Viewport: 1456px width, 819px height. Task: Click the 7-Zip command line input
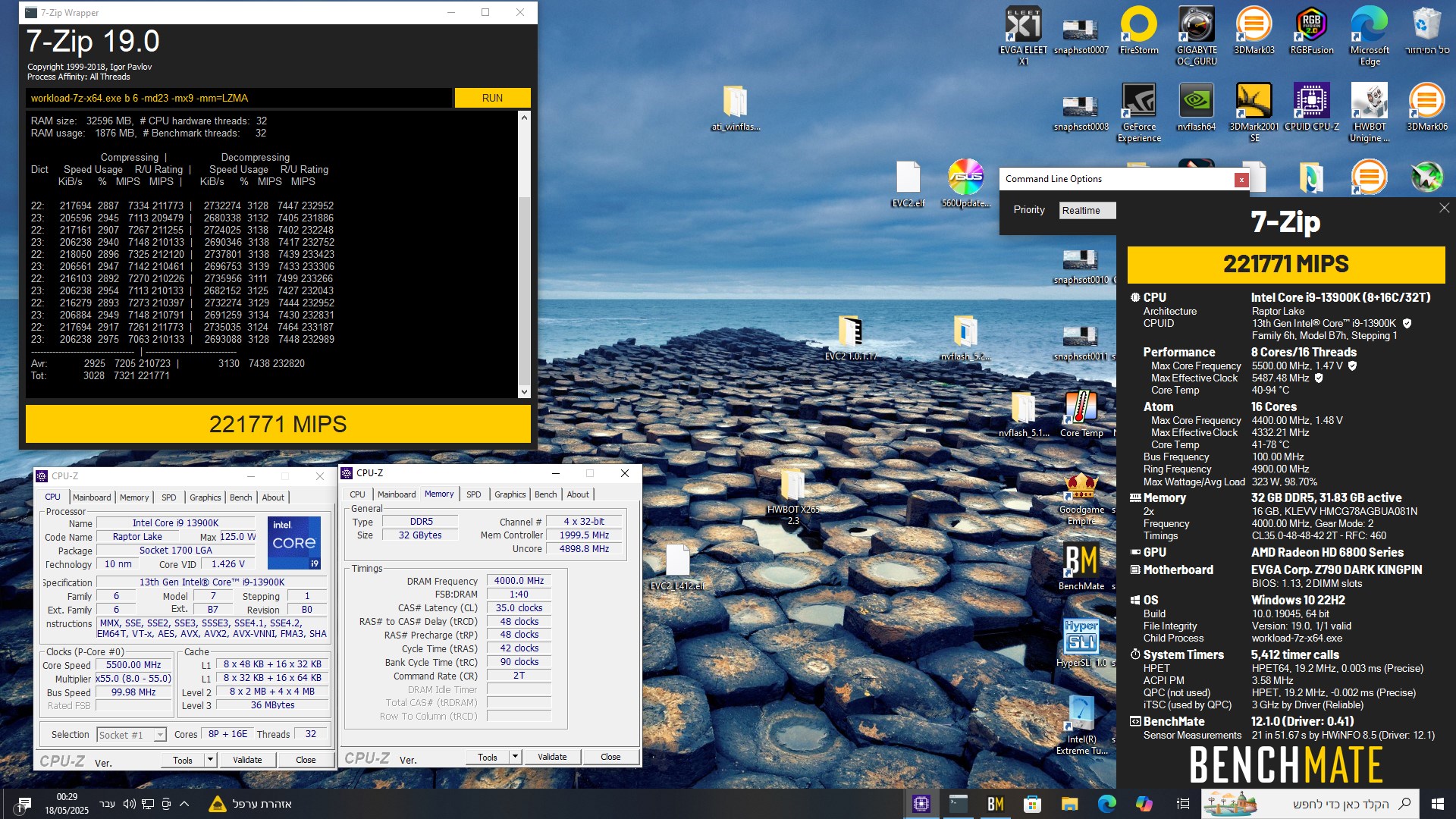point(239,98)
